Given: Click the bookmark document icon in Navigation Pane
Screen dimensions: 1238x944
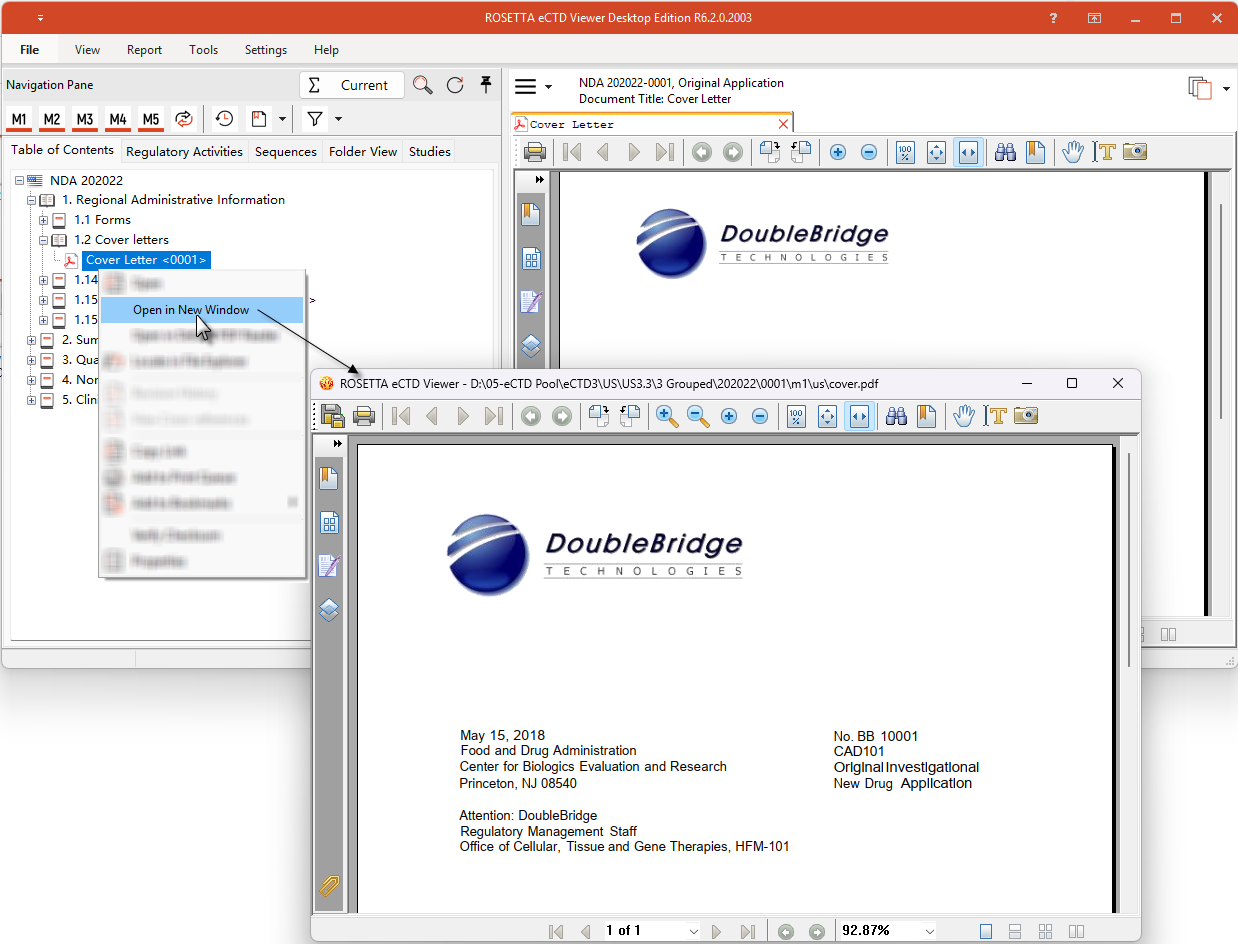Looking at the screenshot, I should (x=259, y=119).
